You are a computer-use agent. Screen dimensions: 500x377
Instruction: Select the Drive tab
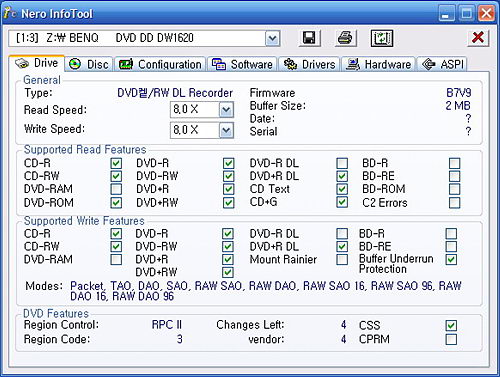[x=37, y=63]
